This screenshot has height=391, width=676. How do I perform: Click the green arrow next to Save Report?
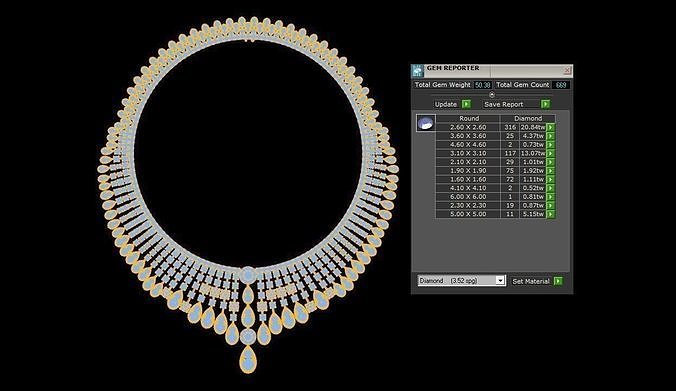[545, 104]
